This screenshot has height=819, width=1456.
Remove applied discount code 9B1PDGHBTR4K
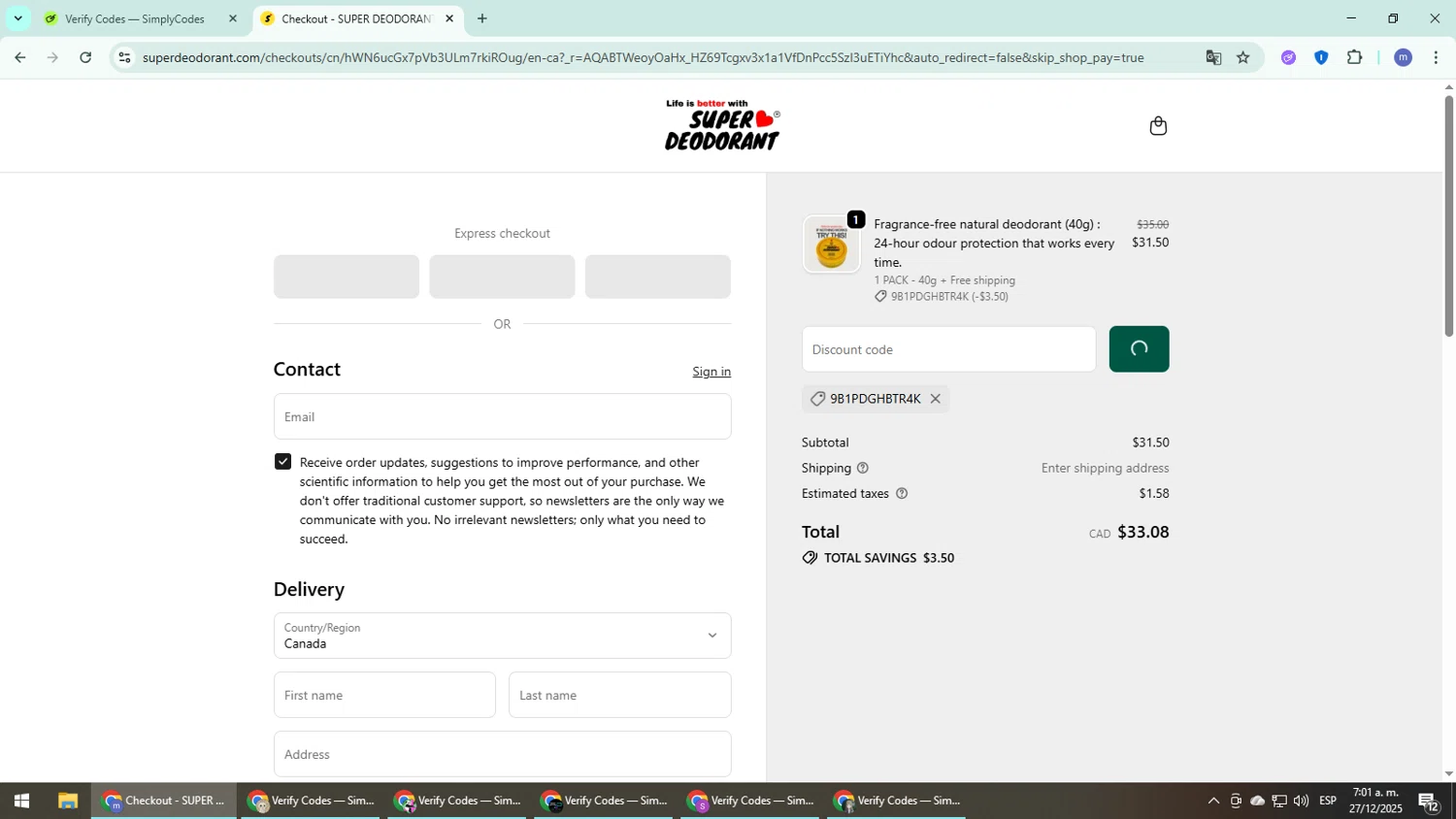pos(935,399)
